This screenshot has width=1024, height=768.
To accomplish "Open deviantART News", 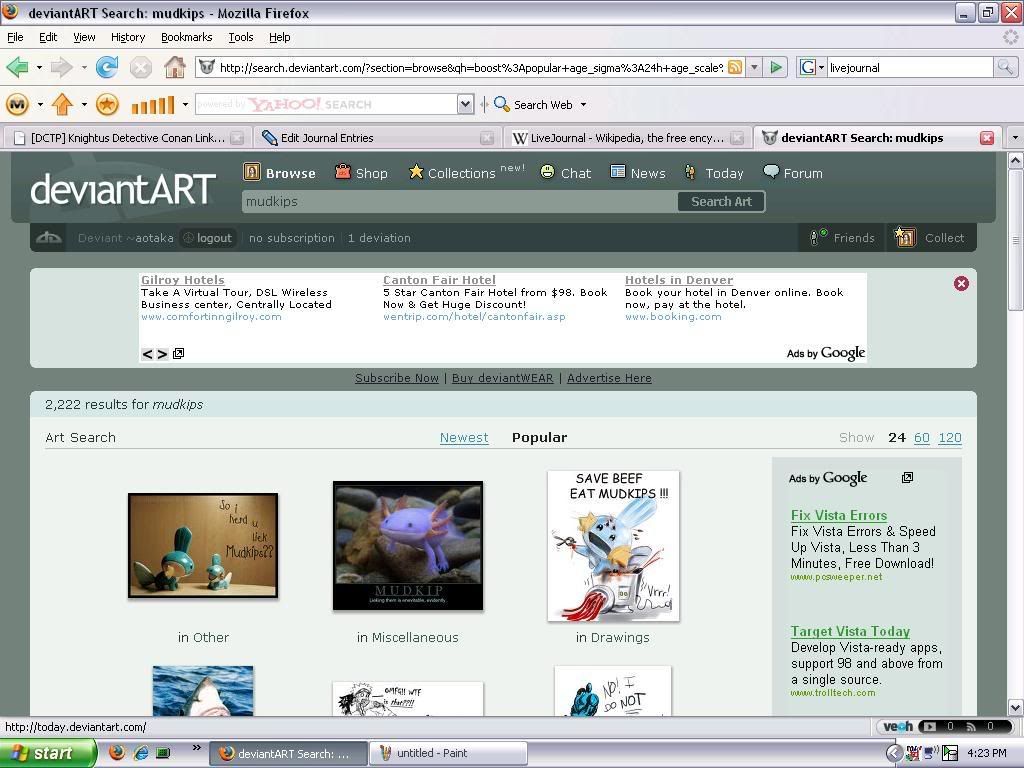I will click(638, 172).
